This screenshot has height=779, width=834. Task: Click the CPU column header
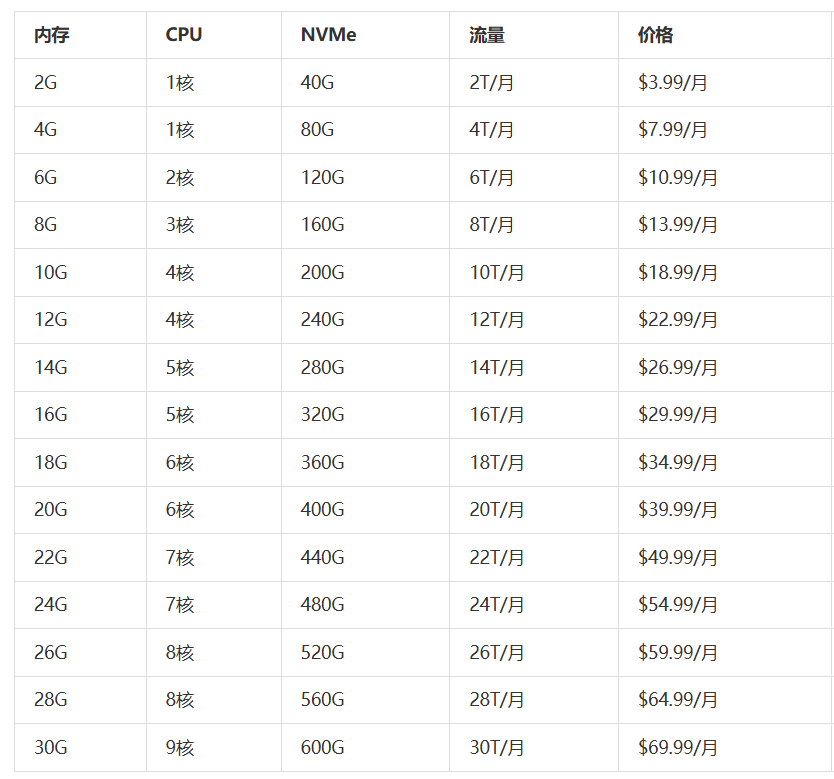[x=184, y=35]
